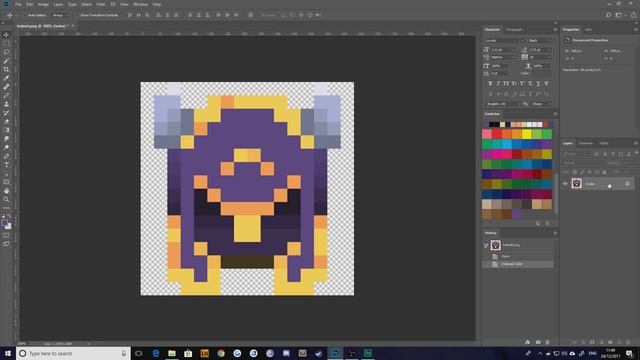Viewport: 640px width, 360px height.
Task: Open the layer blend mode dropdown
Action: pos(583,163)
